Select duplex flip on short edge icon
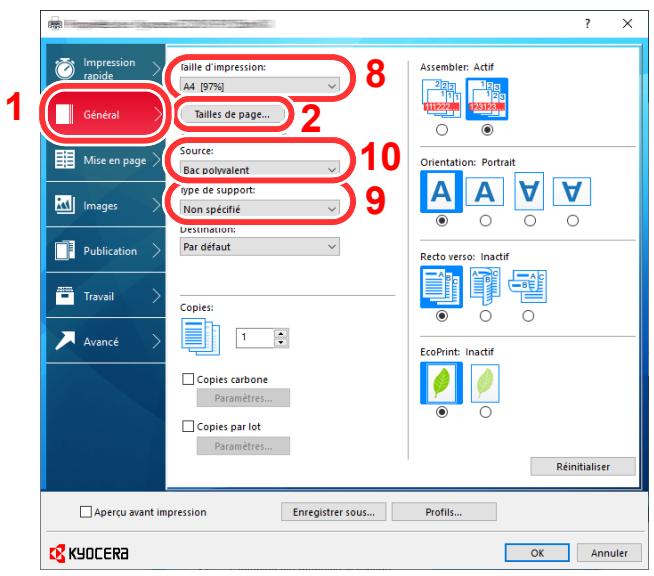Image resolution: width=654 pixels, height=576 pixels. 528,286
